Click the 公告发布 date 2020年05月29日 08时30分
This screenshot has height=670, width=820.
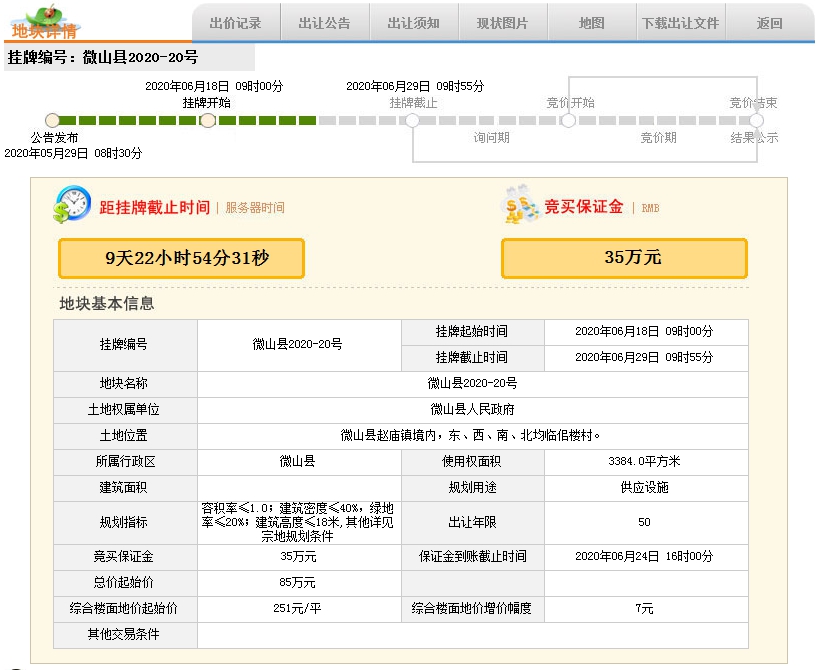[73, 153]
